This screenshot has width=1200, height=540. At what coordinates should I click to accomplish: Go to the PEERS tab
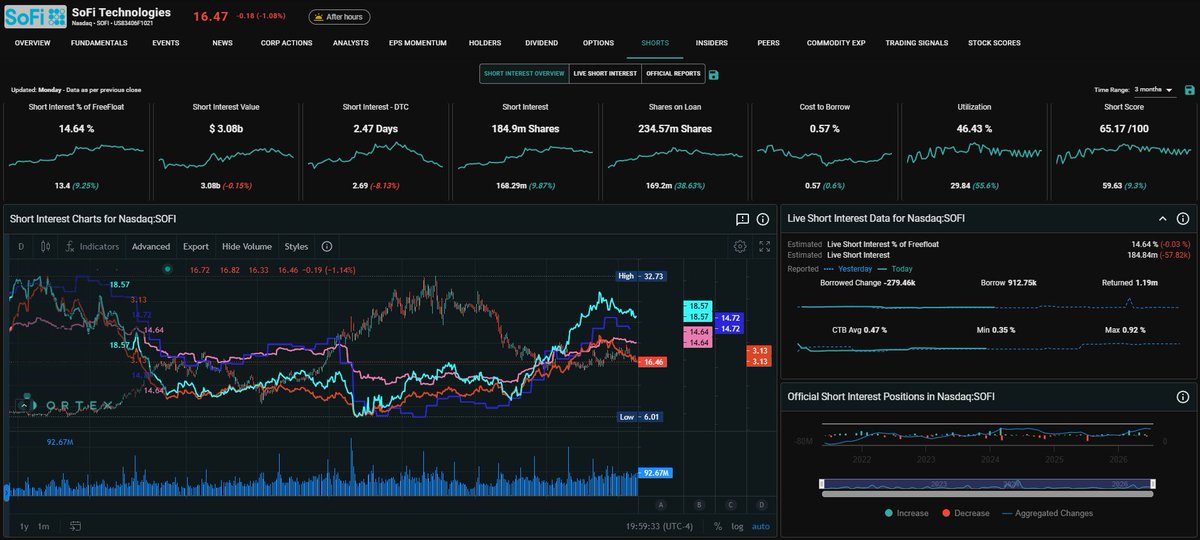[768, 43]
